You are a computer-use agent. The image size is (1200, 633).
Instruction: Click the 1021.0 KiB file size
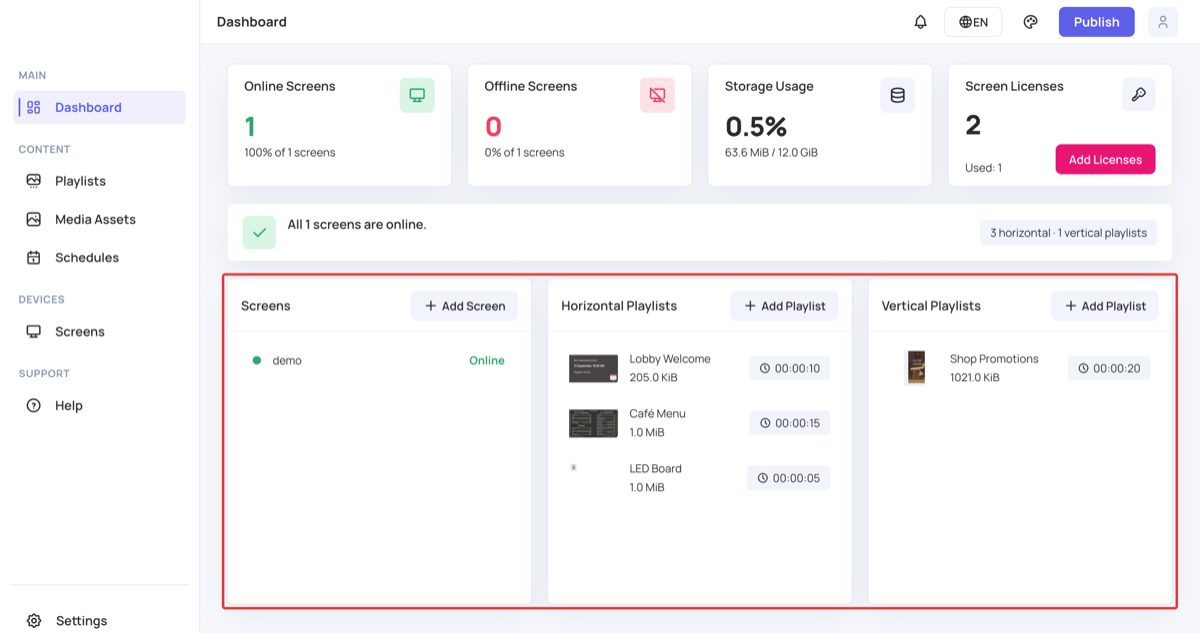(975, 378)
